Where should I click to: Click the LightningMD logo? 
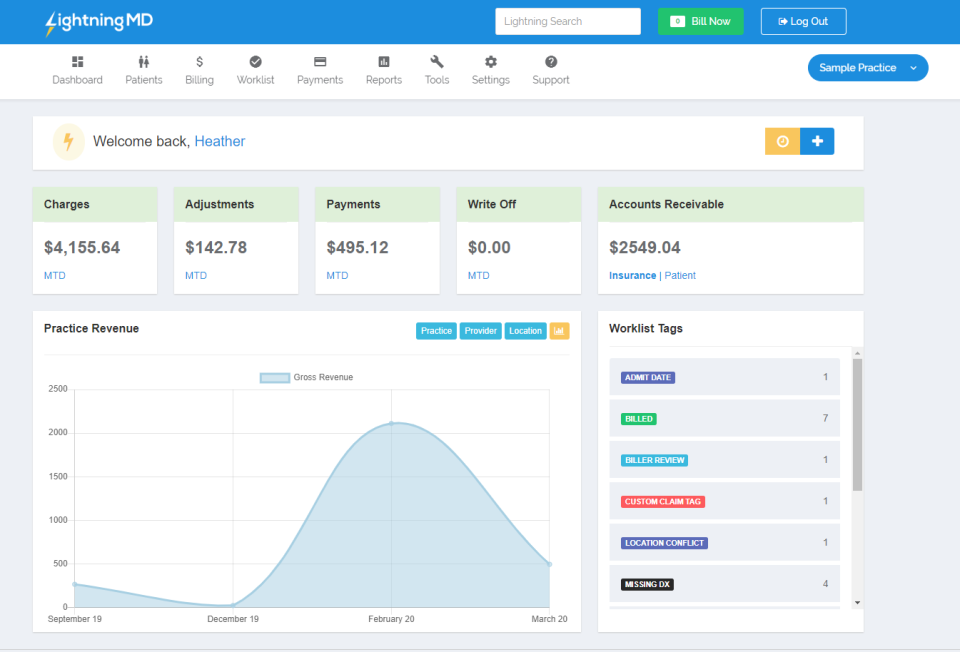point(99,22)
